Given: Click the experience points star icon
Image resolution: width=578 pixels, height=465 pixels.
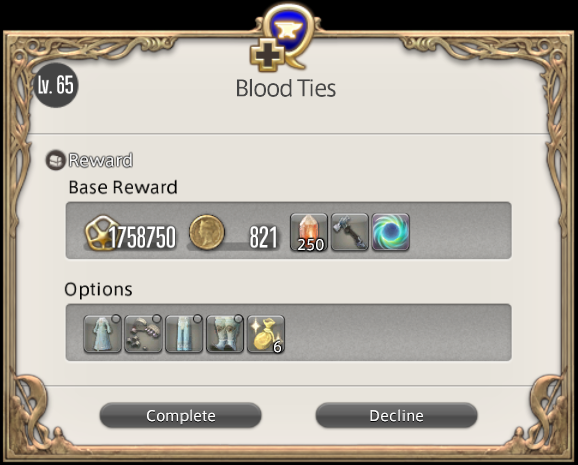Looking at the screenshot, I should [101, 233].
